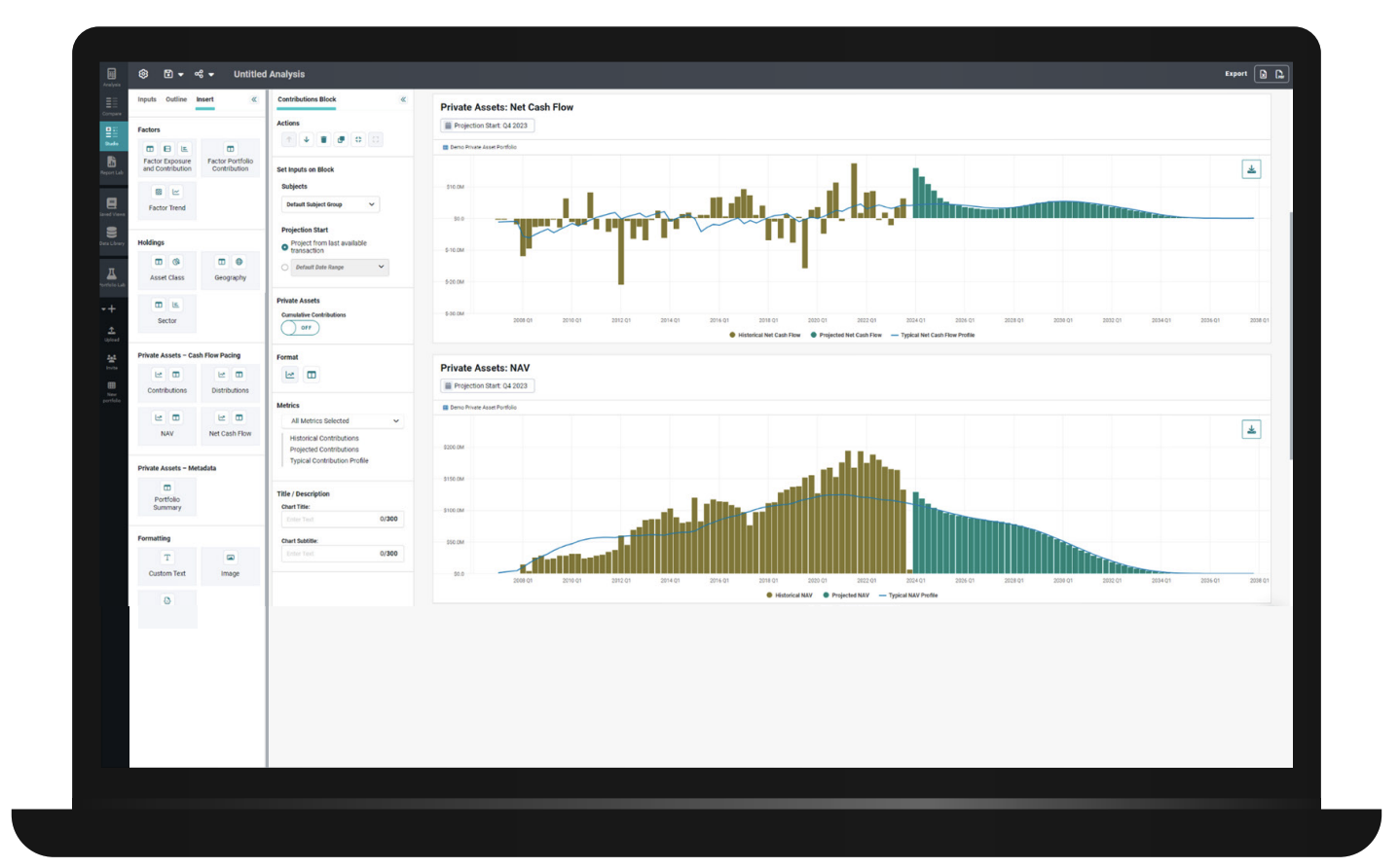Image resolution: width=1400 pixels, height=868 pixels.
Task: Switch to the Outline tab
Action: click(176, 99)
